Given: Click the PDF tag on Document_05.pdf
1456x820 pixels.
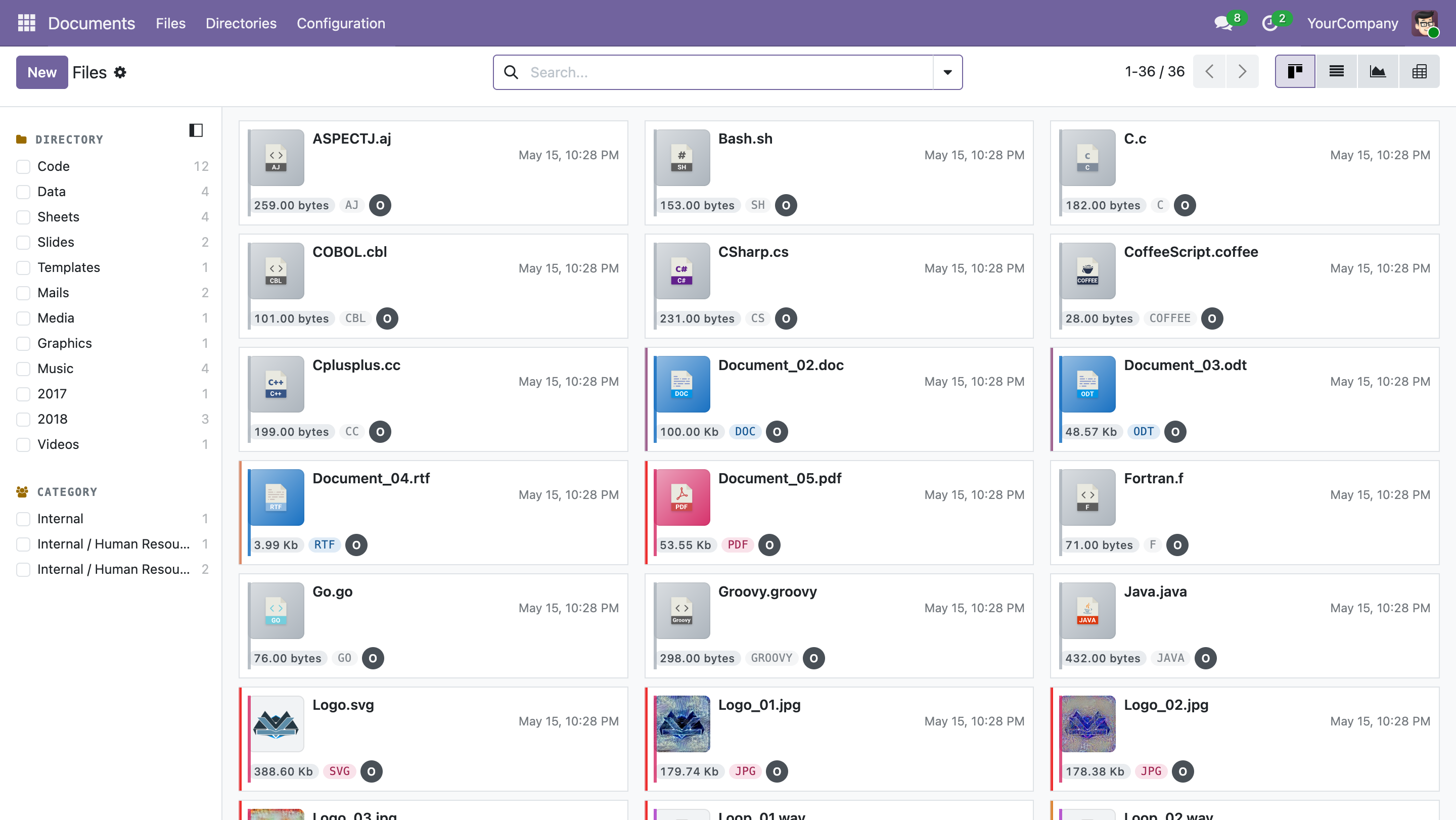Looking at the screenshot, I should (x=738, y=545).
